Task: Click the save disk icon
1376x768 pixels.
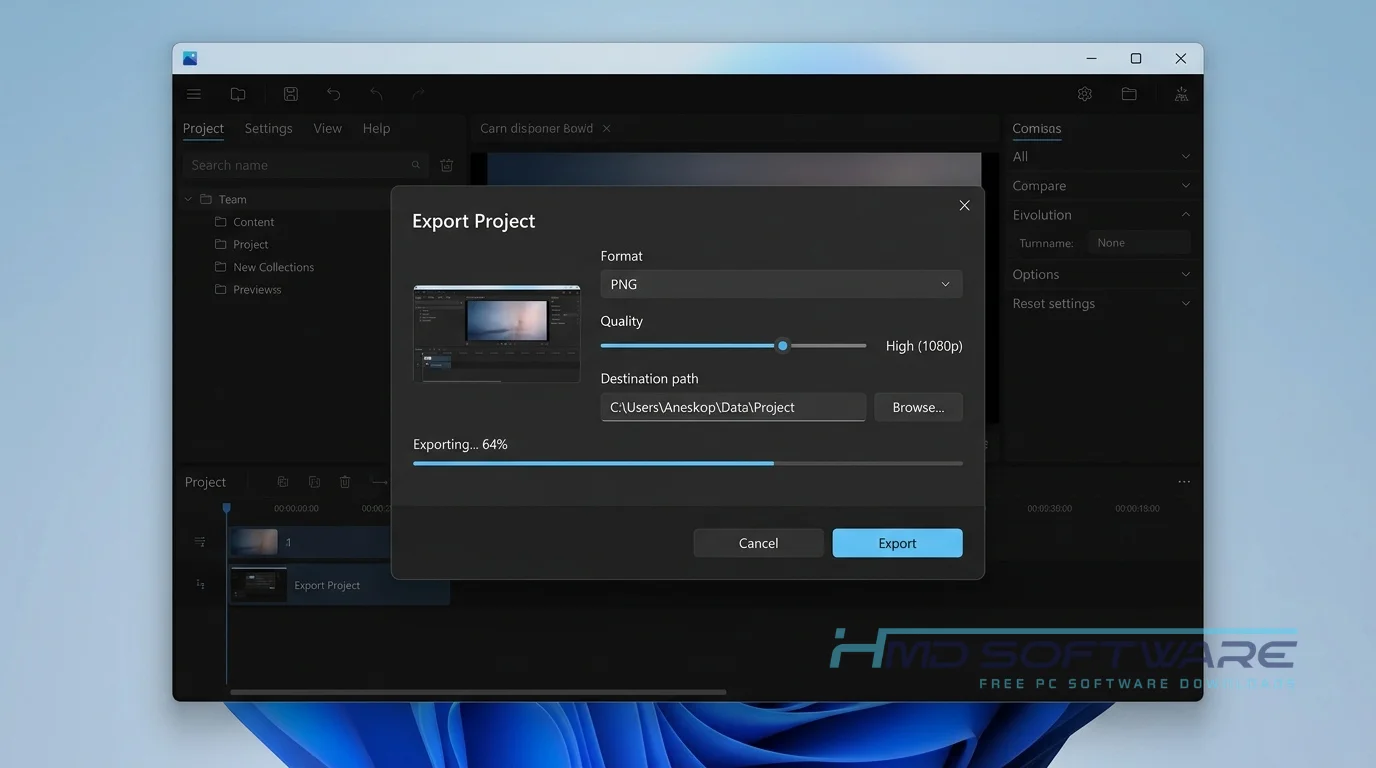Action: (291, 94)
